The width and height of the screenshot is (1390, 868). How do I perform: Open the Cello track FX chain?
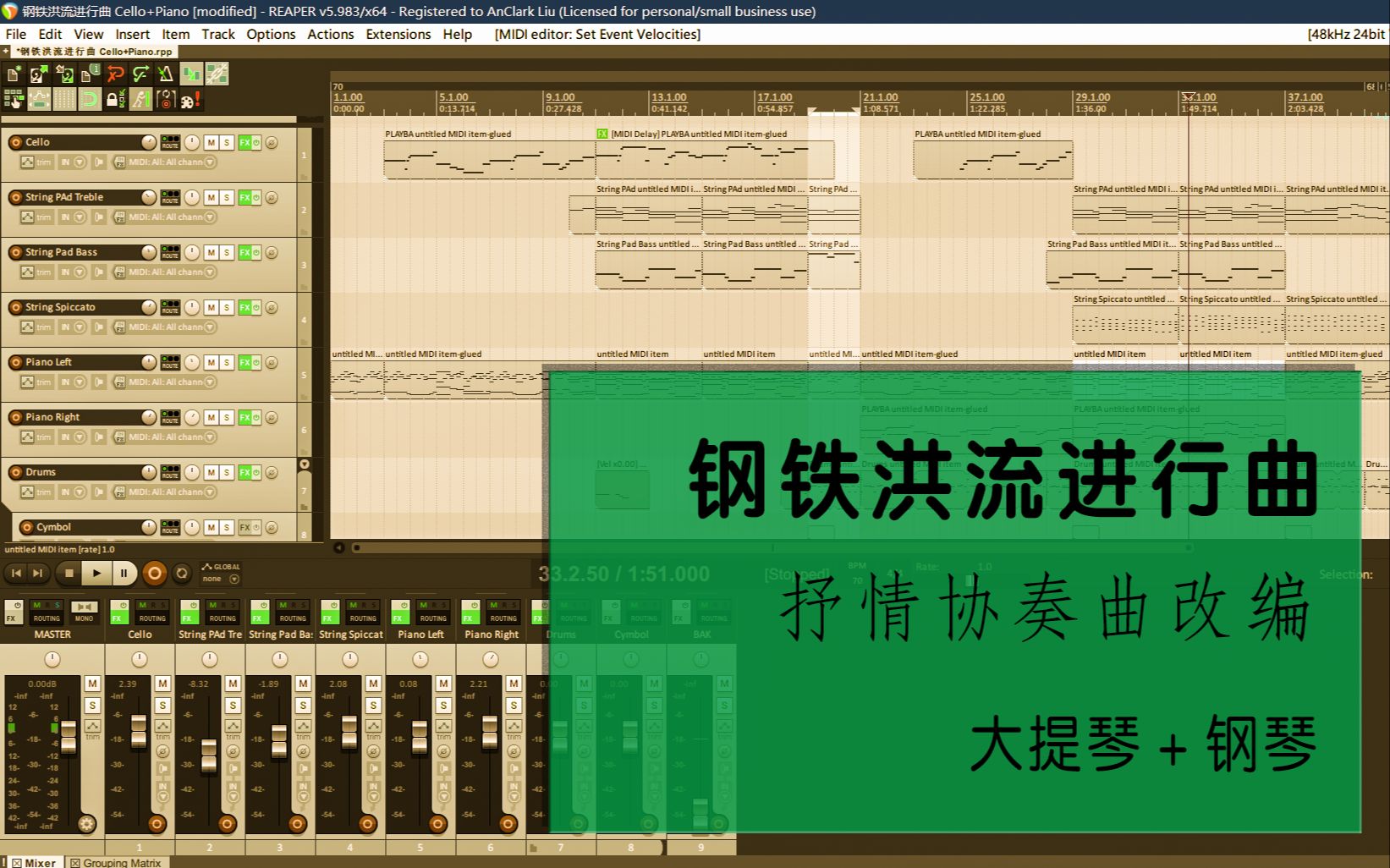point(244,142)
